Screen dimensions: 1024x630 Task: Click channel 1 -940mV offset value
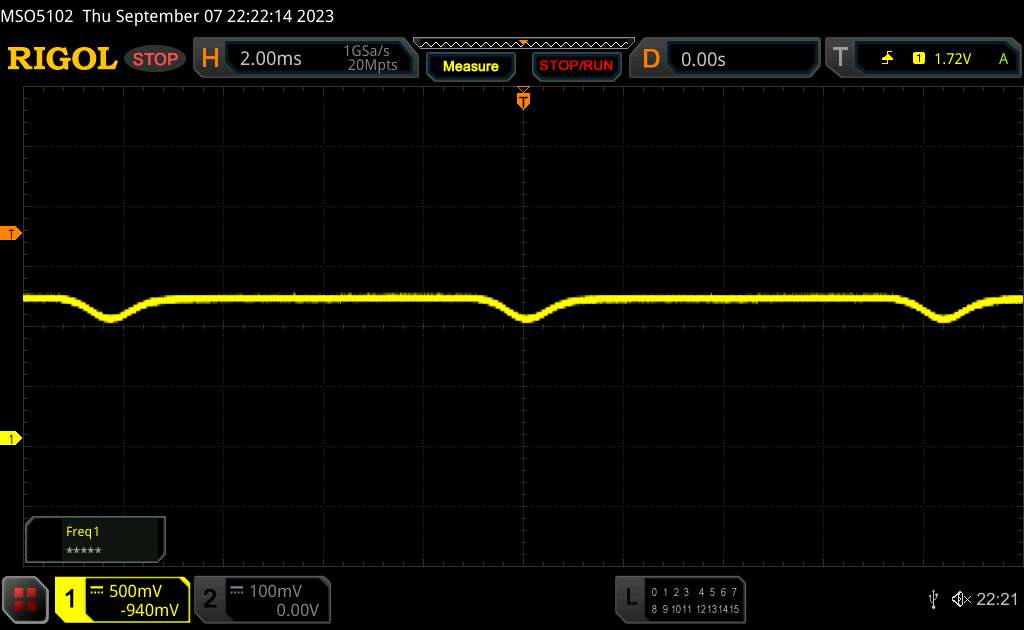point(150,610)
